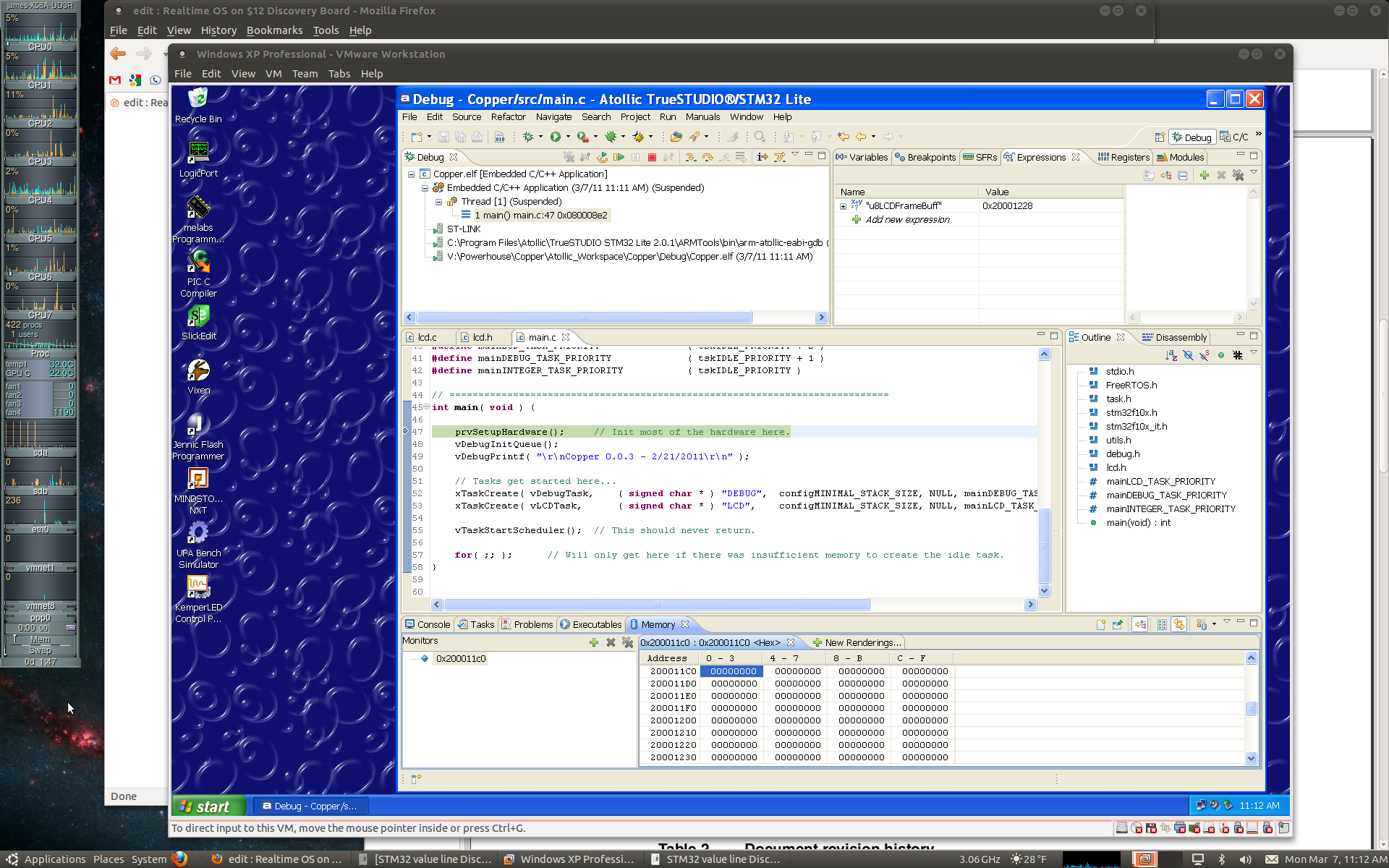The width and height of the screenshot is (1389, 868).
Task: Collapse All in Expressions view
Action: [1183, 176]
